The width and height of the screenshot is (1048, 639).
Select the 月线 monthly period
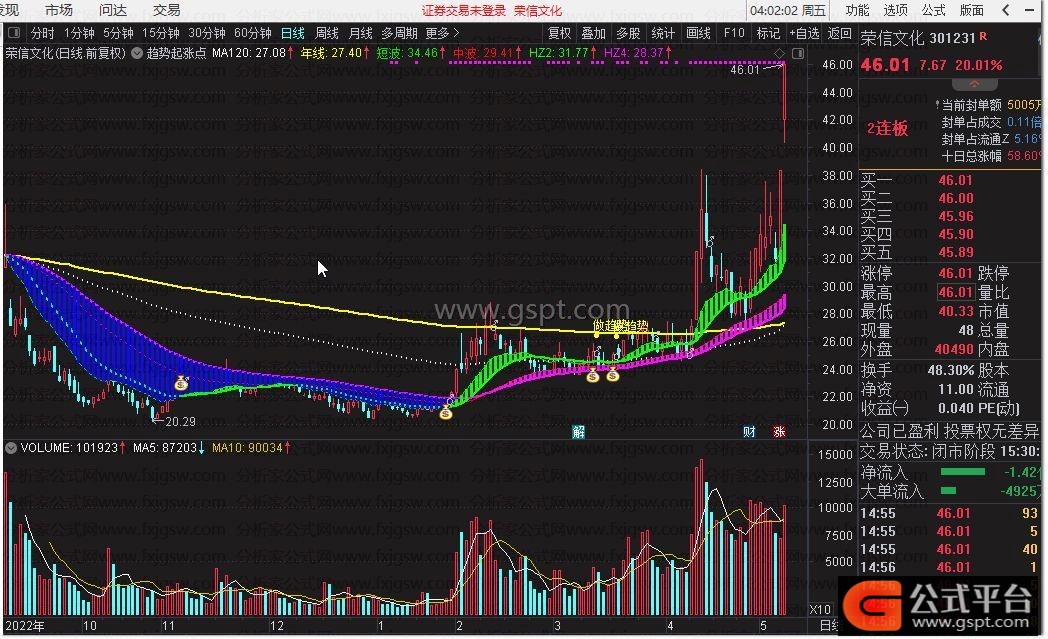click(361, 33)
